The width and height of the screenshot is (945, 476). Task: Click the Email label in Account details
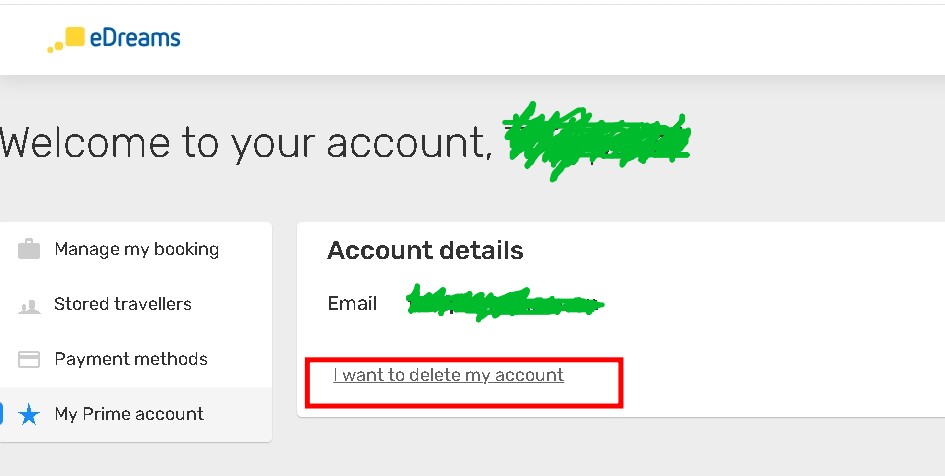click(352, 303)
